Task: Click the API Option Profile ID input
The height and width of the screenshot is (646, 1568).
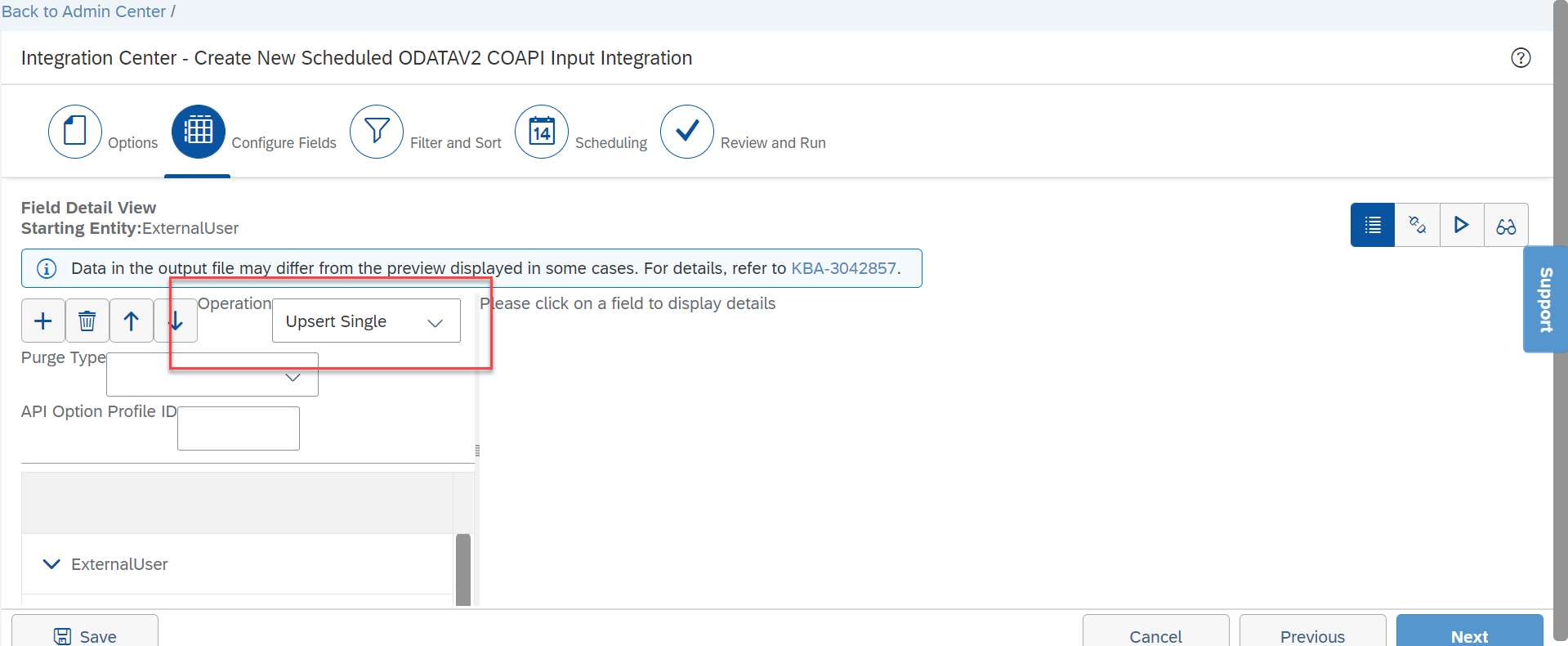Action: tap(239, 428)
